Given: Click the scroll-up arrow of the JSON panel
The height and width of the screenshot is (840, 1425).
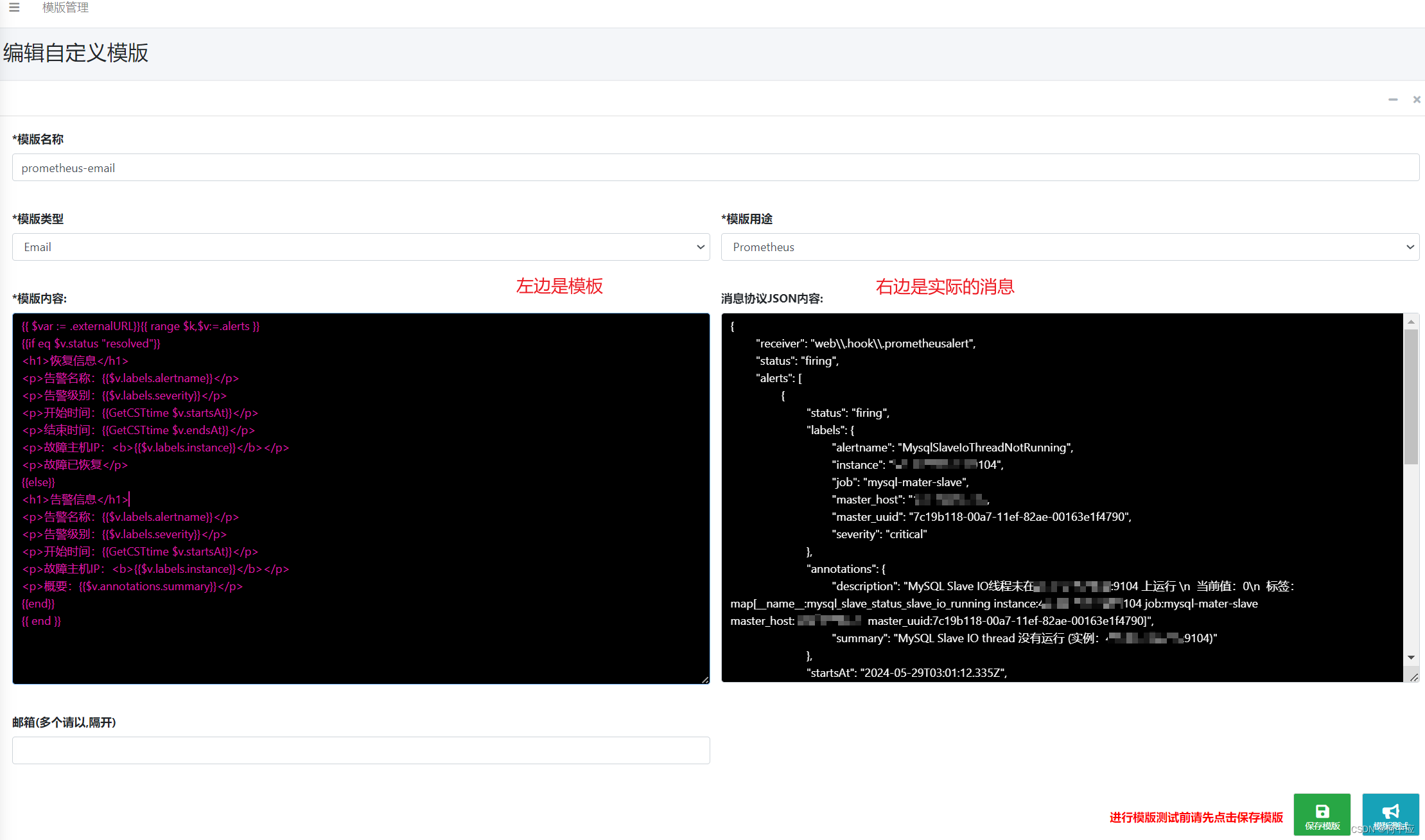Looking at the screenshot, I should pos(1410,320).
